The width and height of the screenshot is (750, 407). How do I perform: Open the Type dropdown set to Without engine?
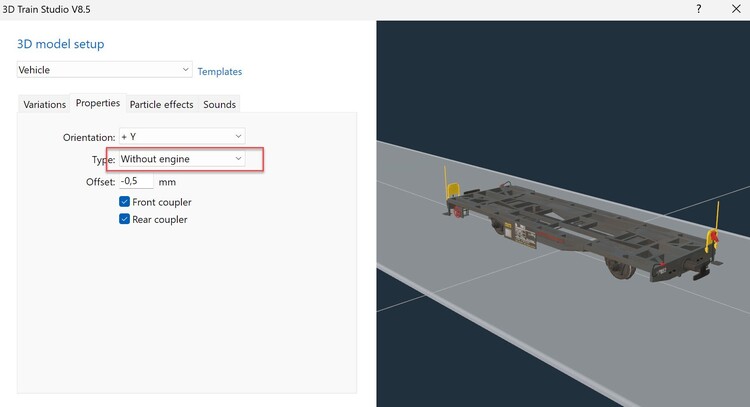point(182,159)
